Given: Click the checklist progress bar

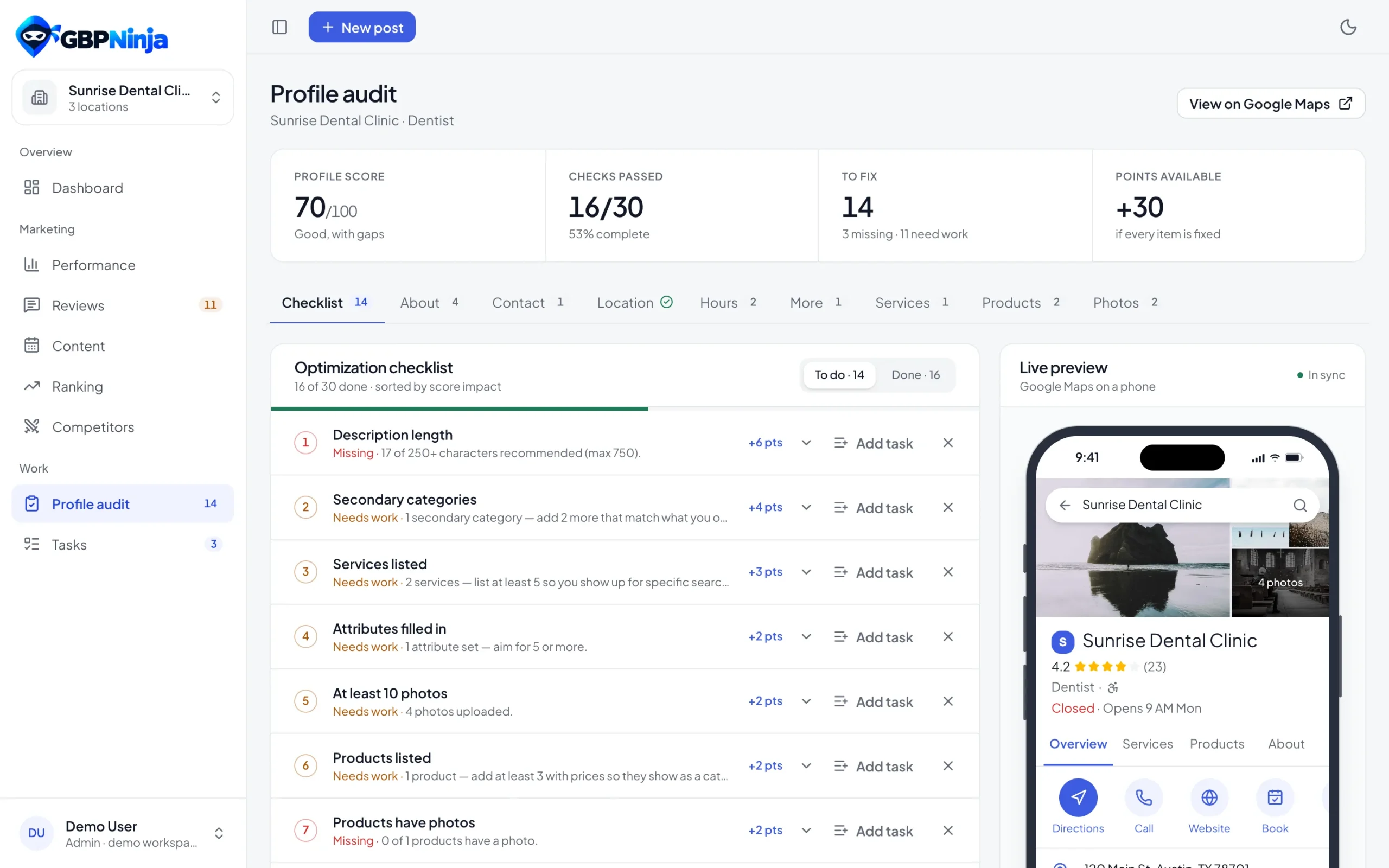Looking at the screenshot, I should tap(625, 409).
